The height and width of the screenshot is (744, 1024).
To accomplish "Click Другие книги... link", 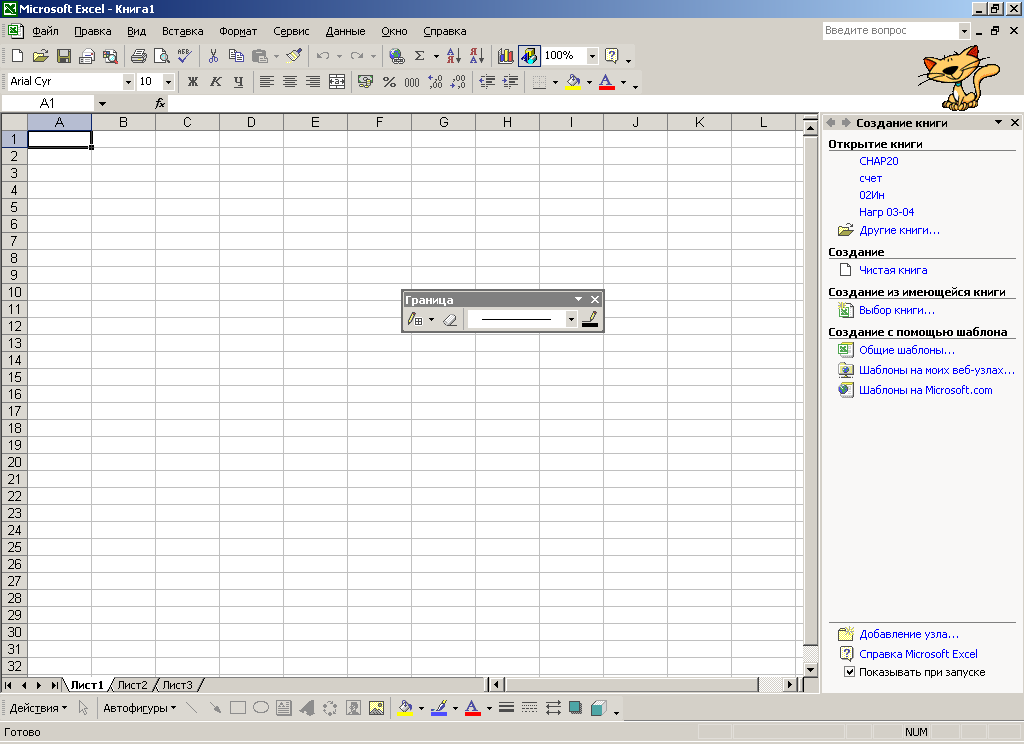I will tap(899, 231).
